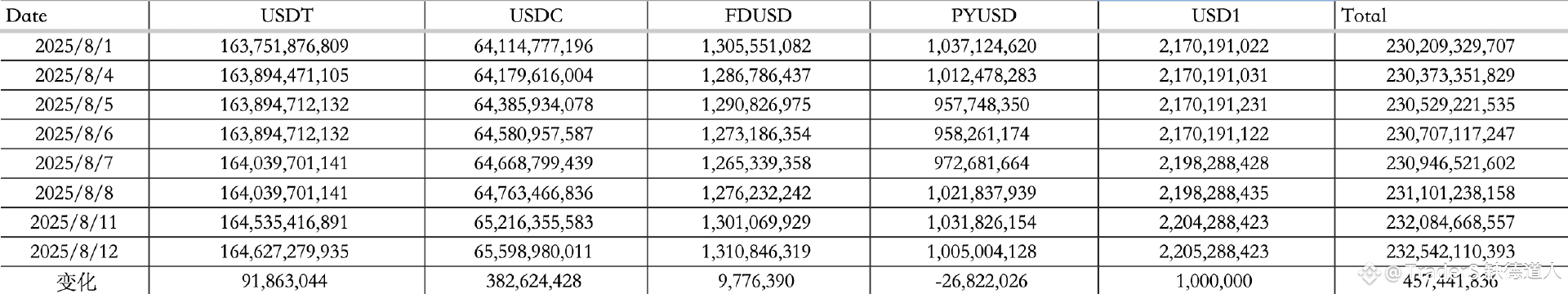Select the 2025/8/7 date cell
The image size is (1568, 294).
coord(74,163)
